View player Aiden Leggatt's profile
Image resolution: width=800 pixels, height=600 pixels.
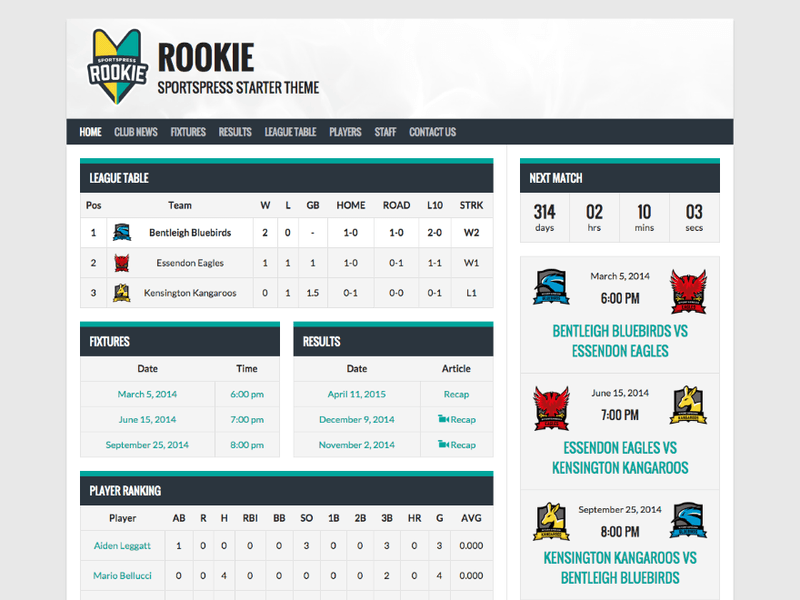pos(121,546)
